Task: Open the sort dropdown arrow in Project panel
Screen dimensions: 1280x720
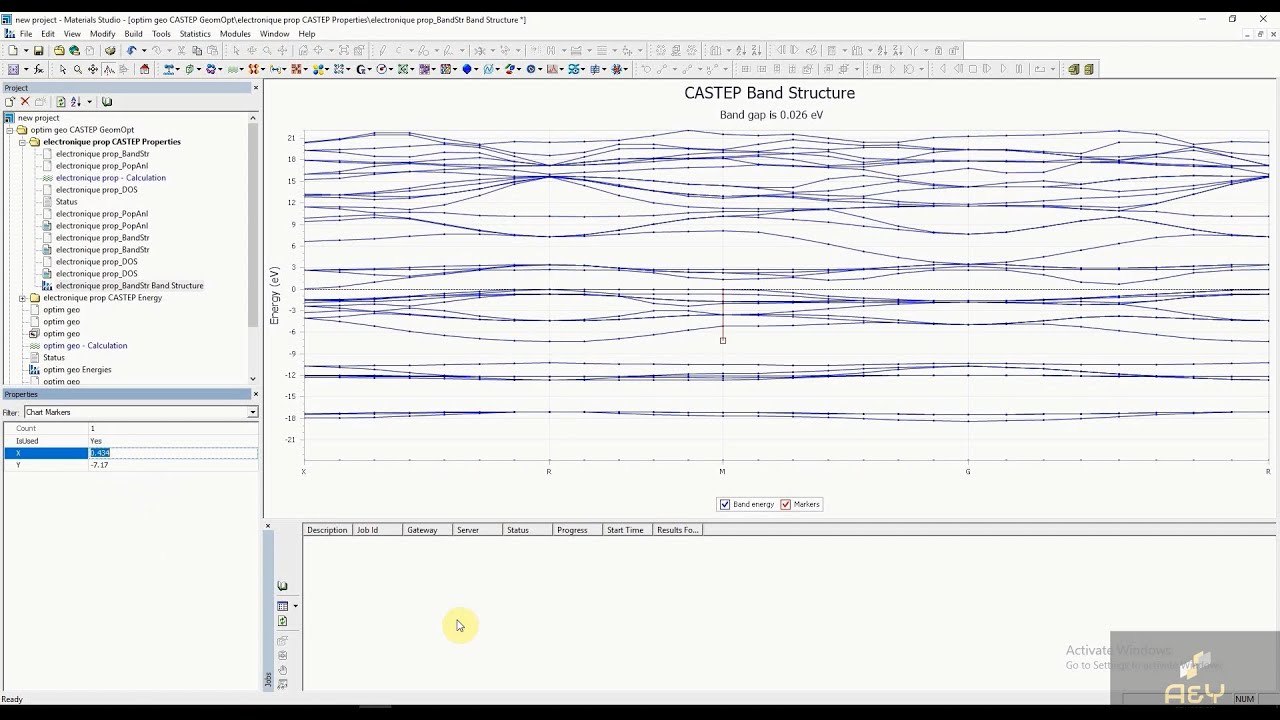Action: pyautogui.click(x=89, y=102)
